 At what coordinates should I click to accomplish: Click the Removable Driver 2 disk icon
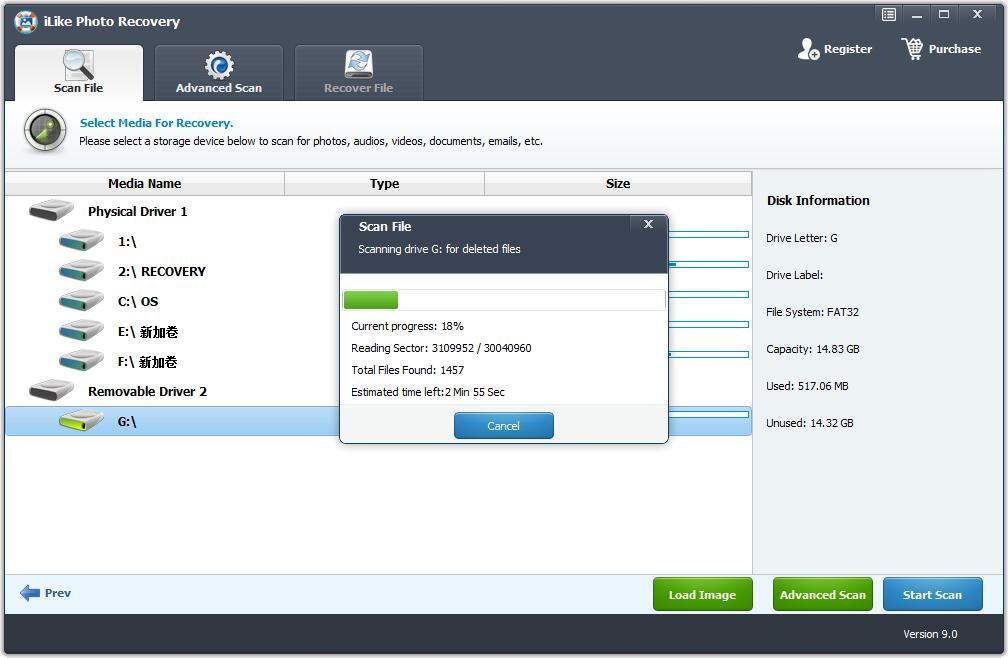click(x=51, y=391)
